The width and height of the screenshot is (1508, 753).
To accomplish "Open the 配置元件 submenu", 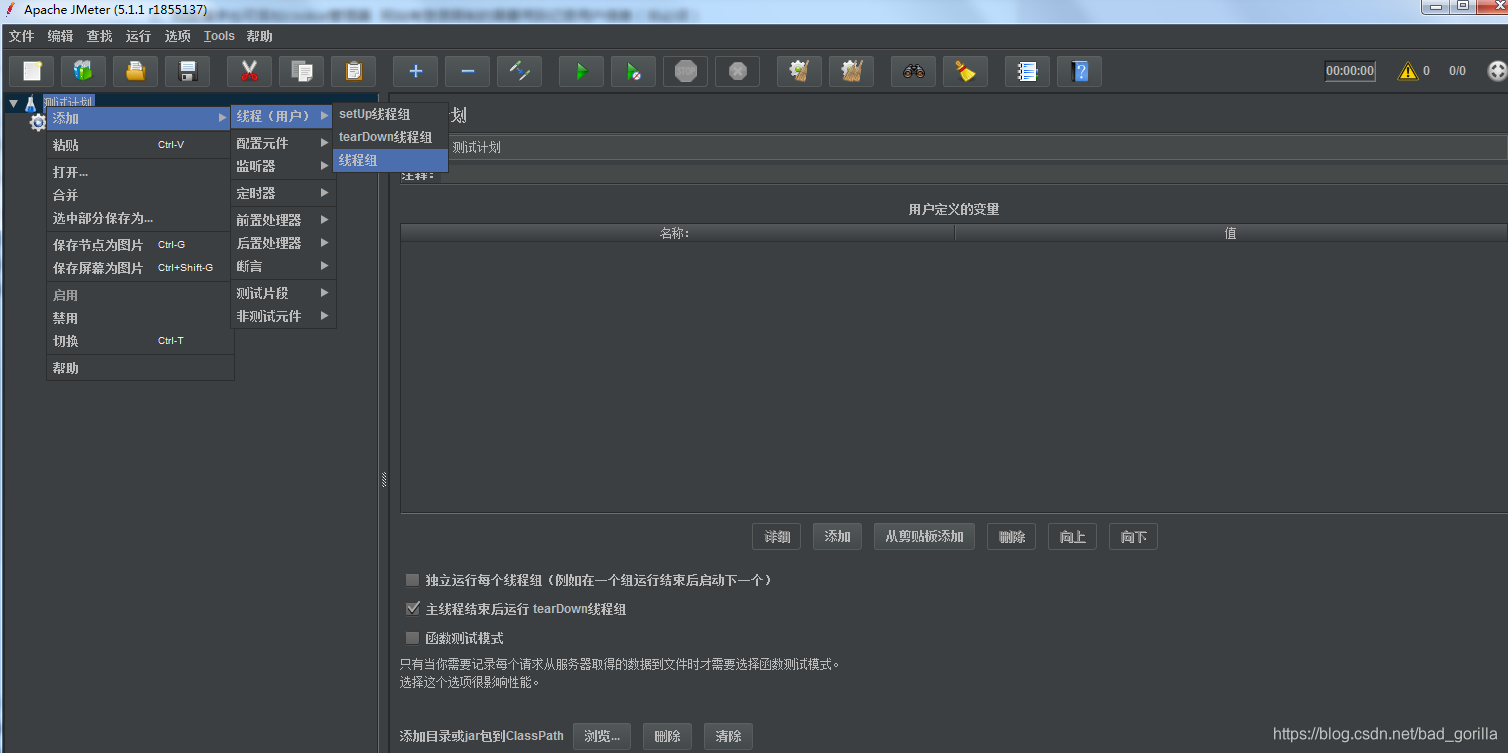I will [283, 143].
